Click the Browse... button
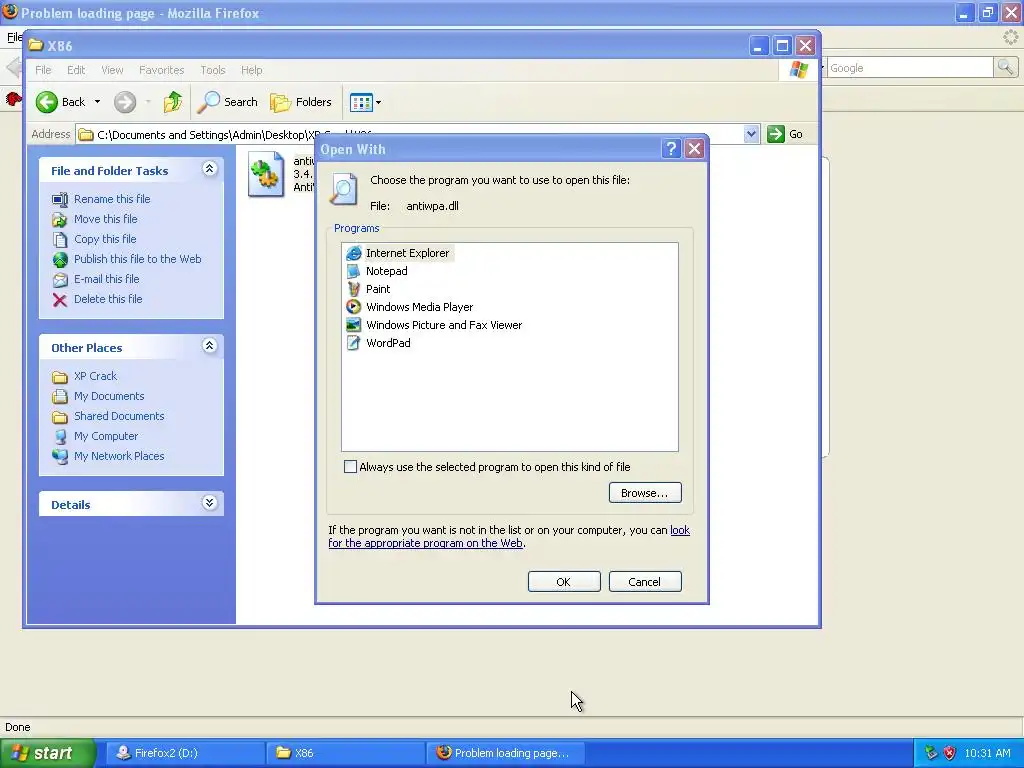1024x768 pixels. [x=645, y=493]
